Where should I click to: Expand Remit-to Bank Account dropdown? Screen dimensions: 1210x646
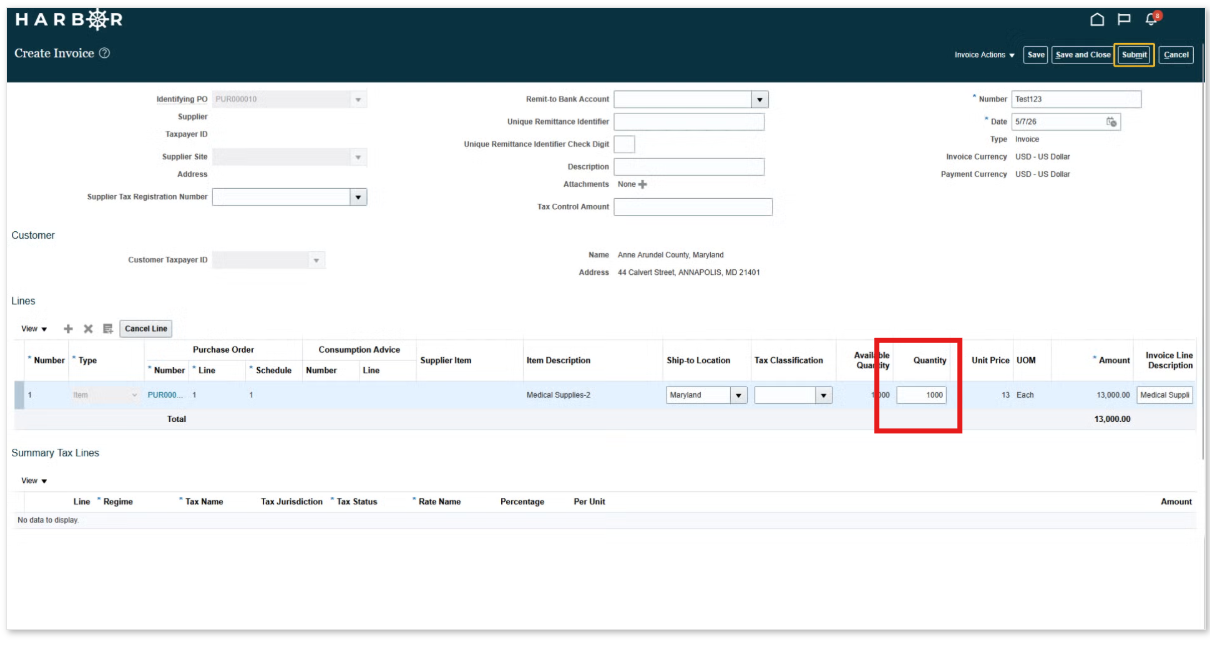click(x=760, y=99)
